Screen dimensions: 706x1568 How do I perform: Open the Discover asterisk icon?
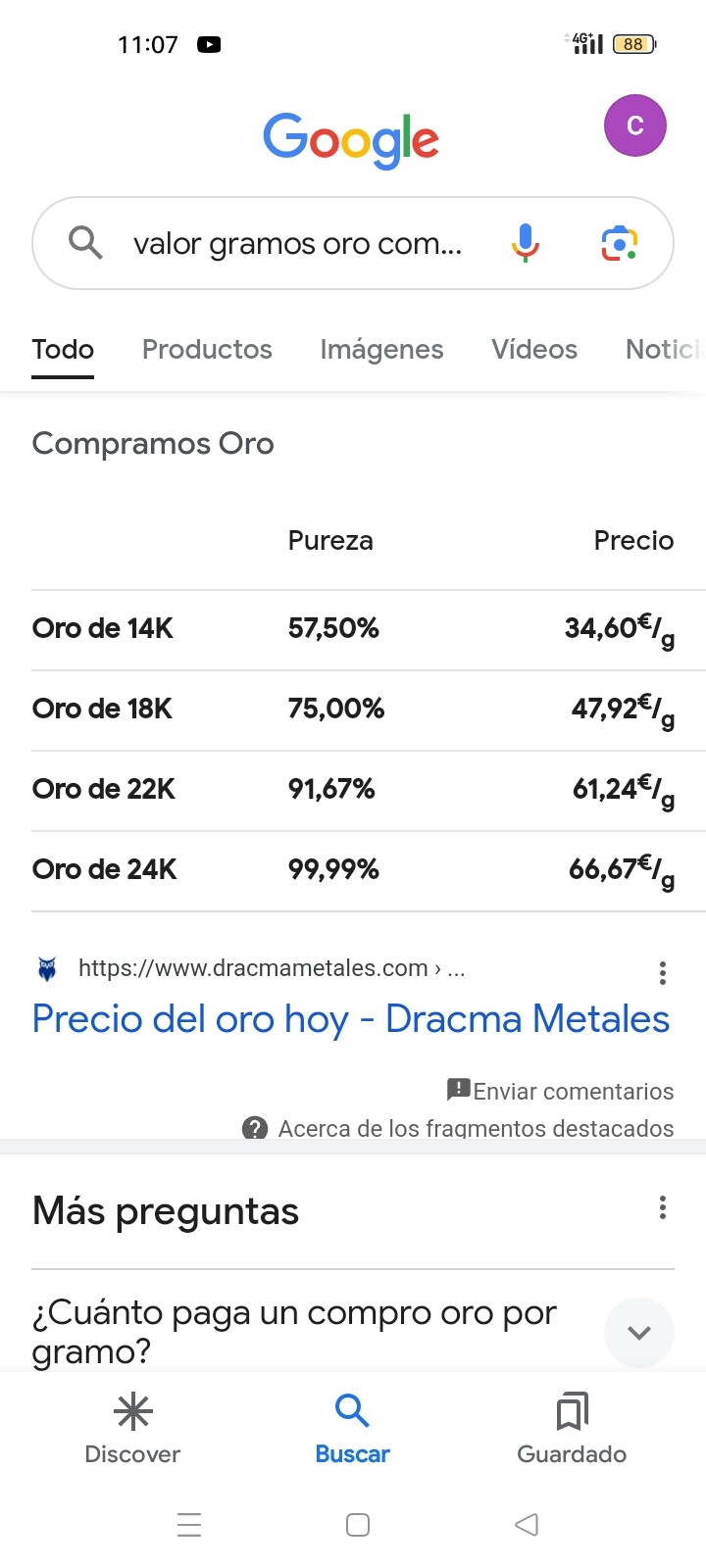click(132, 1412)
